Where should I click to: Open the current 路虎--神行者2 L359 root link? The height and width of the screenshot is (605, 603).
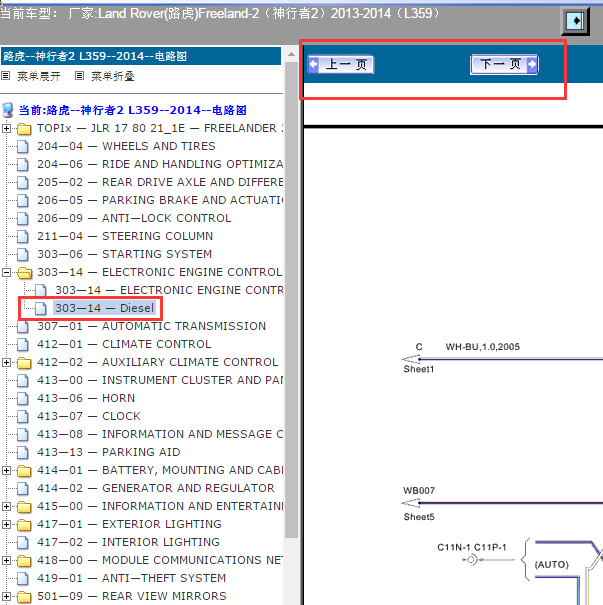(132, 110)
